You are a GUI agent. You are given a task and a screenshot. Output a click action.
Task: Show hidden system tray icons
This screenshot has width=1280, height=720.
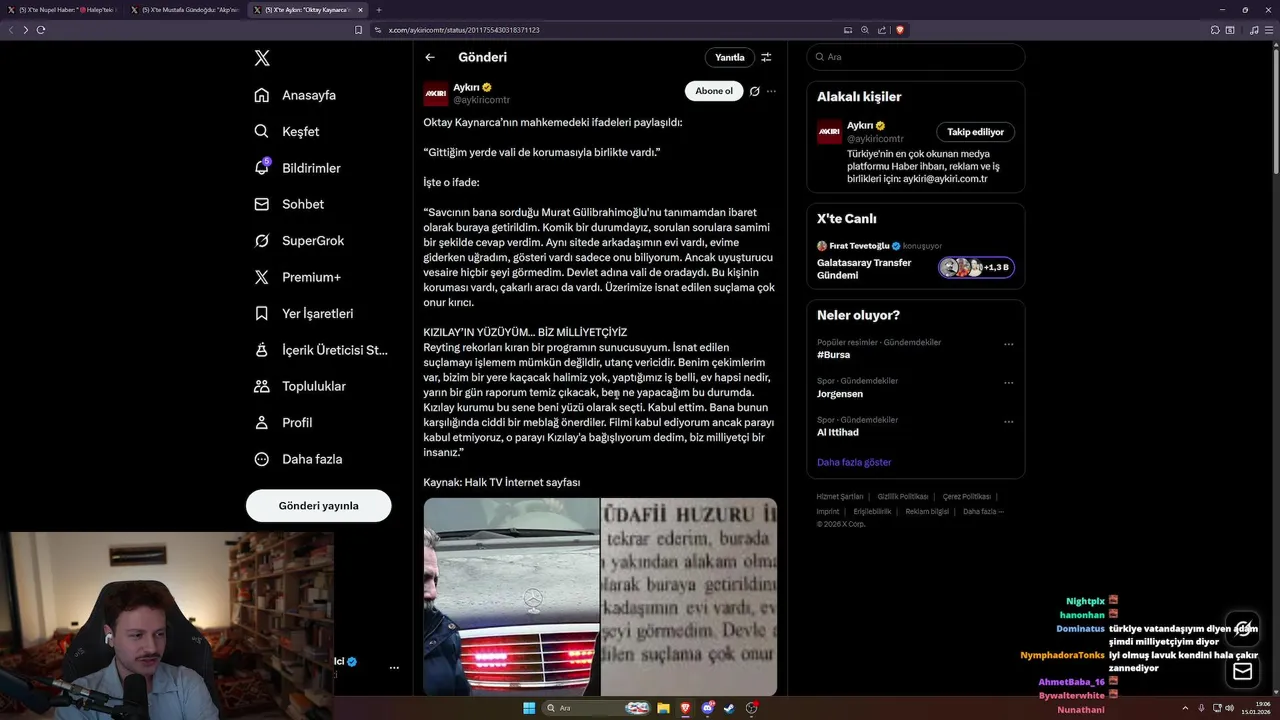(x=1186, y=708)
